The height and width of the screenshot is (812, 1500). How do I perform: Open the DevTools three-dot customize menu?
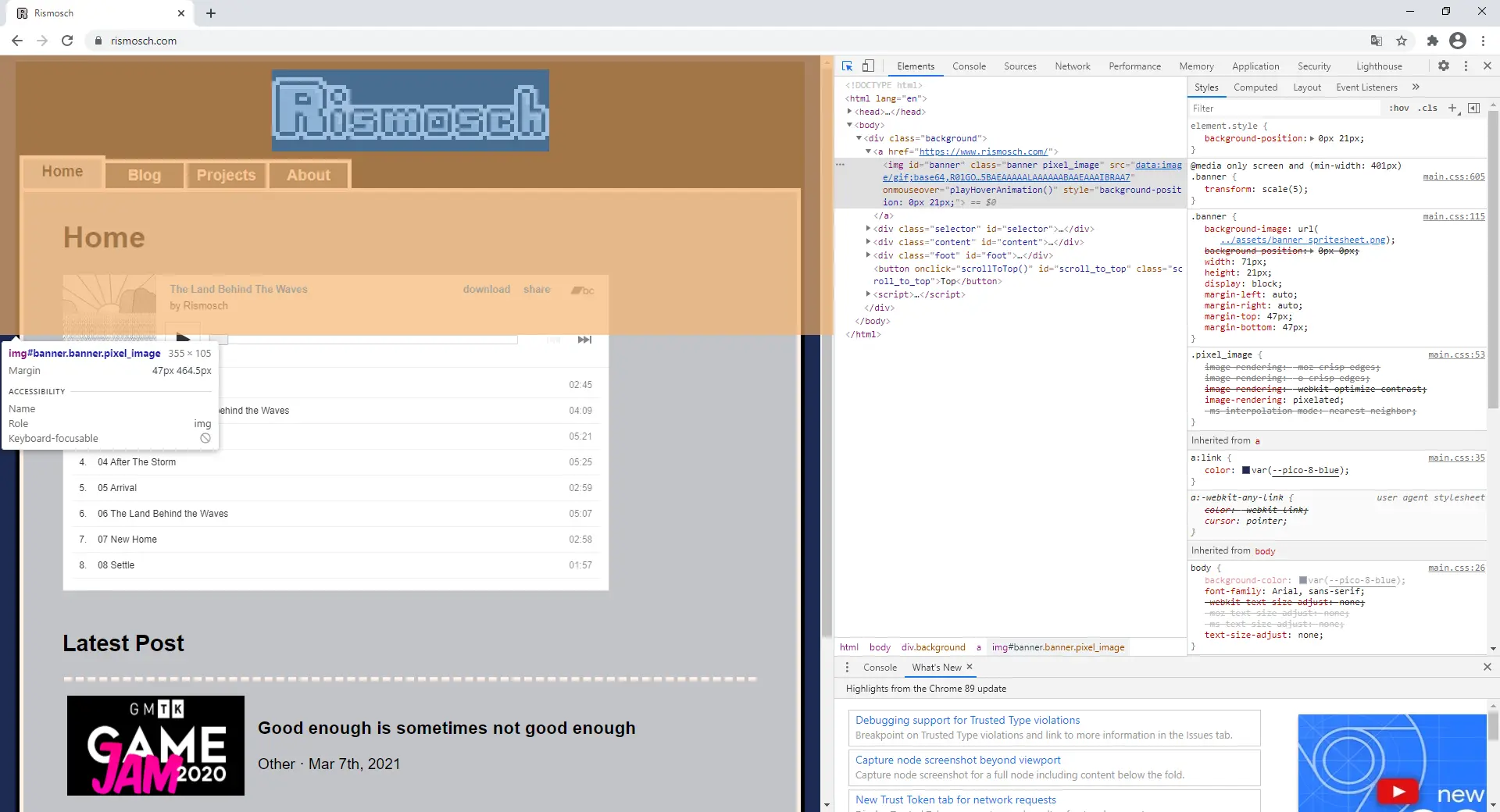[1466, 66]
